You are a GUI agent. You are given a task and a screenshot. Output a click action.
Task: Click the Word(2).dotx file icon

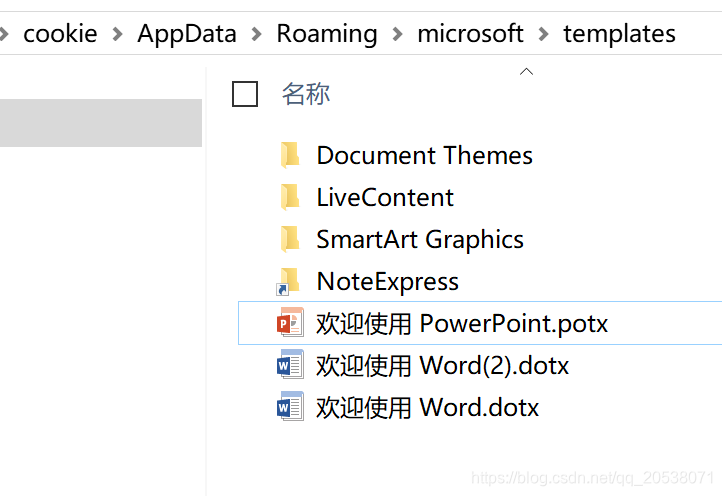pyautogui.click(x=290, y=364)
